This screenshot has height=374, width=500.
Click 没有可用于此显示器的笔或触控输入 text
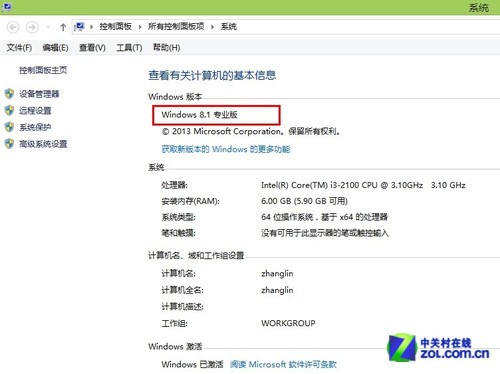(325, 233)
